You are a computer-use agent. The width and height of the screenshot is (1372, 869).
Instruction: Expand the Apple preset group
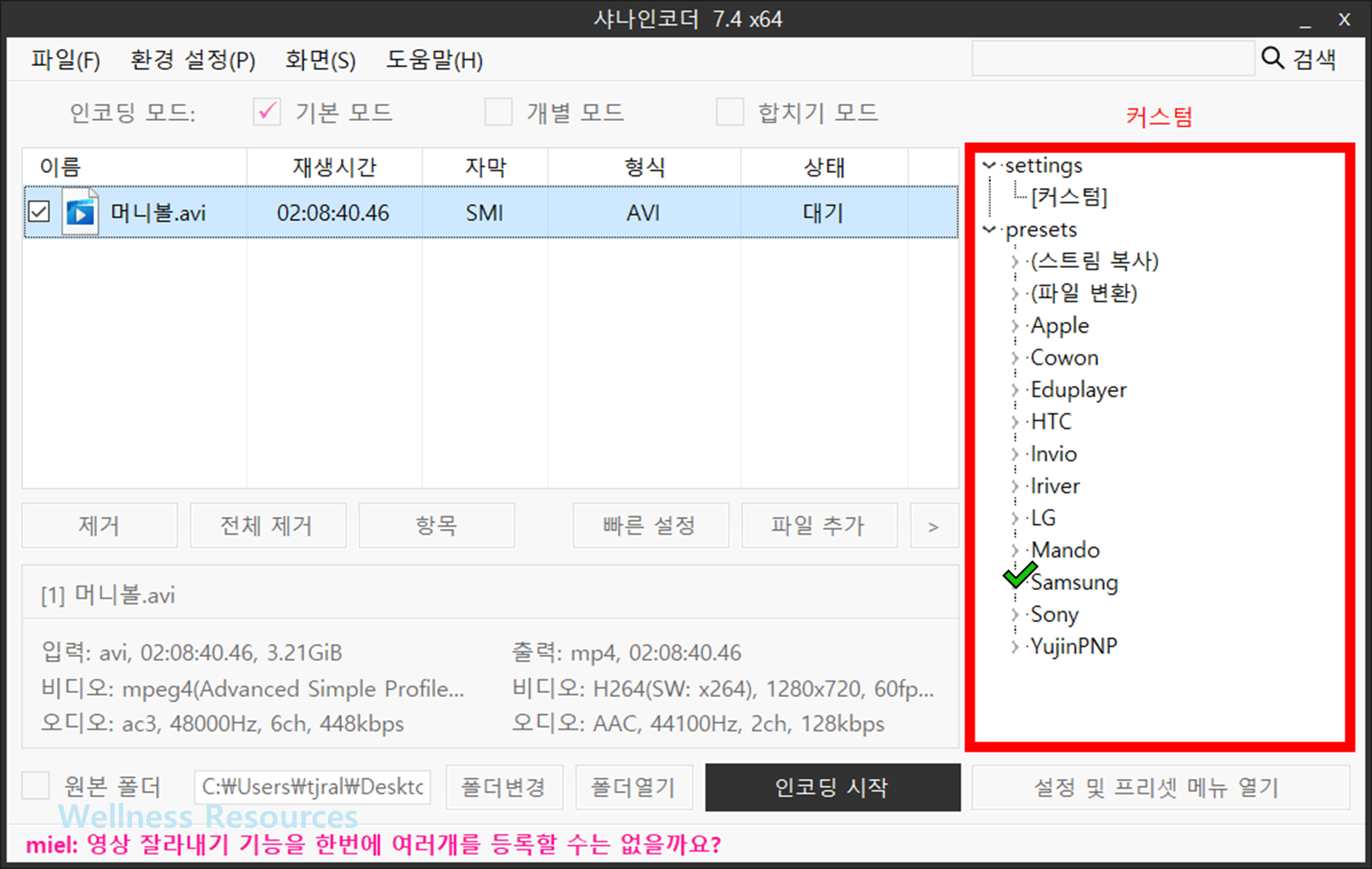(x=1015, y=326)
